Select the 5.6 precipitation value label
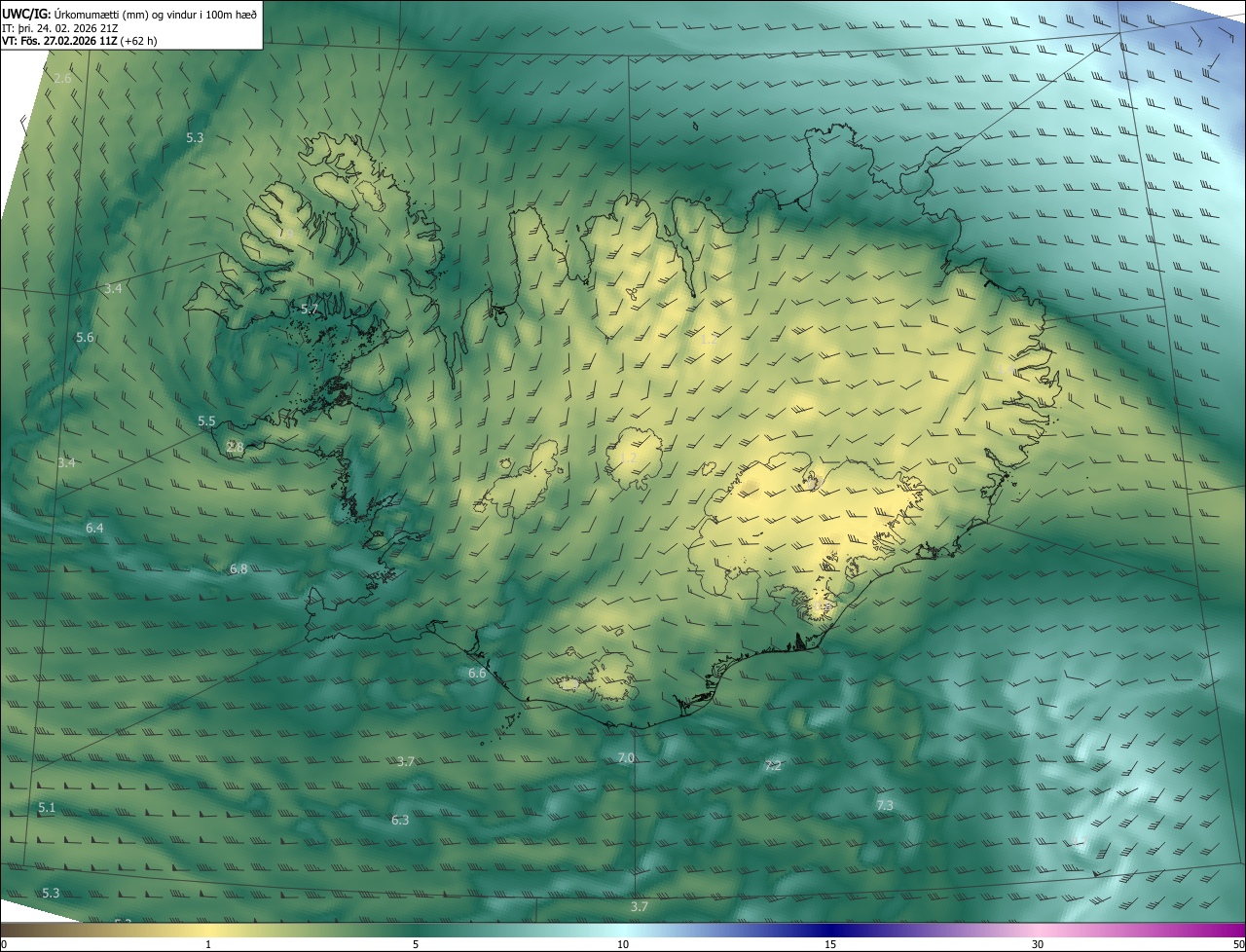Viewport: 1246px width, 952px height. point(85,337)
